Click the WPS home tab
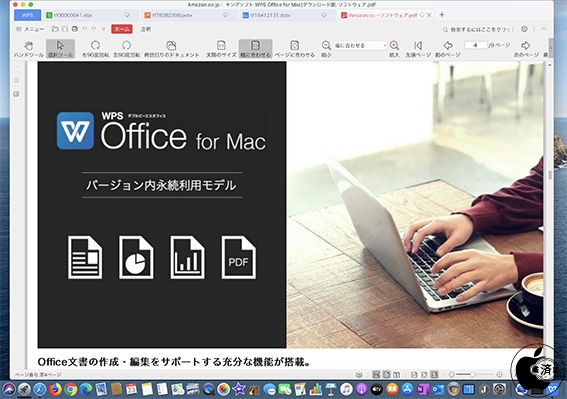Image resolution: width=567 pixels, height=399 pixels. click(27, 15)
